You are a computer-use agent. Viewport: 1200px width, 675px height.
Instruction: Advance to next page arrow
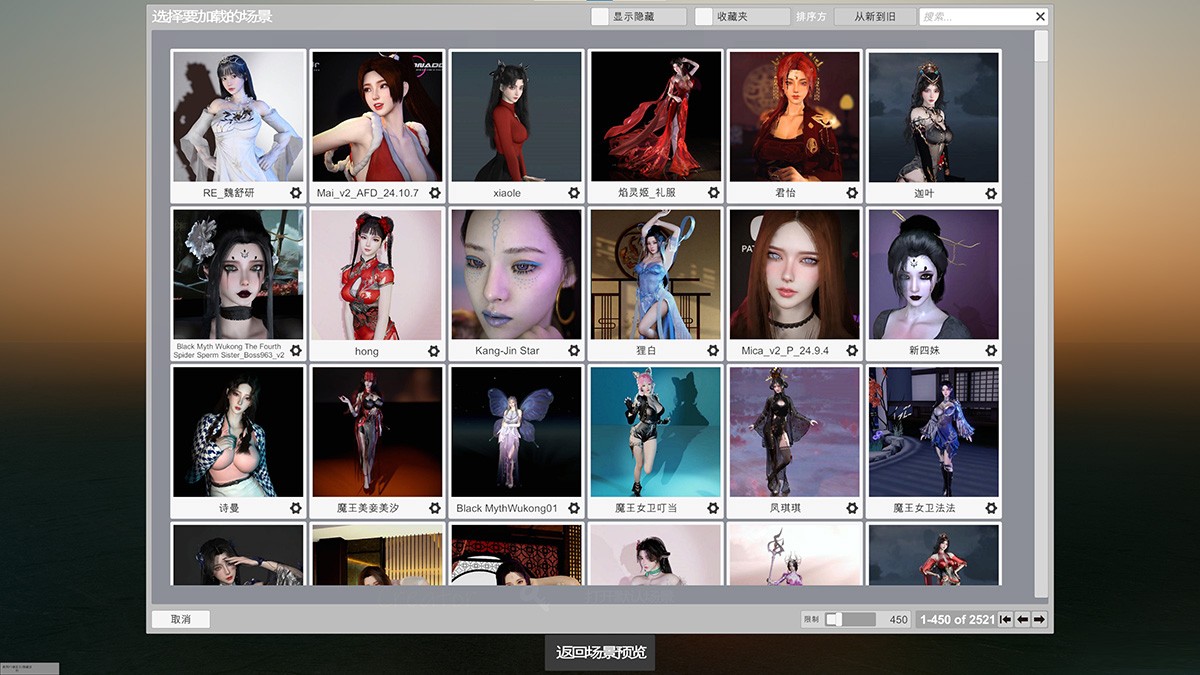pyautogui.click(x=1040, y=620)
